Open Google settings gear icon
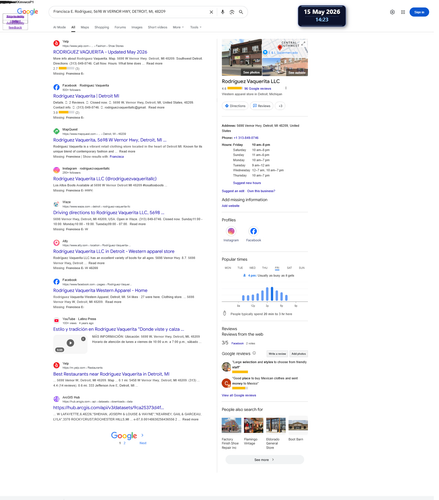439x500 pixels. point(392,12)
